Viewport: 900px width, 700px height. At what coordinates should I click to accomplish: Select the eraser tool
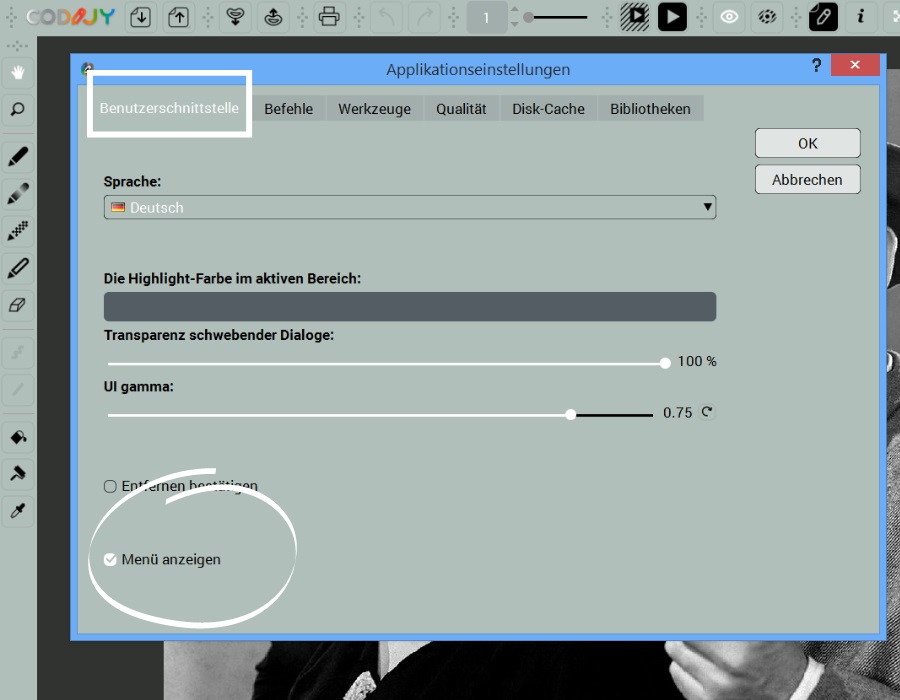point(18,305)
